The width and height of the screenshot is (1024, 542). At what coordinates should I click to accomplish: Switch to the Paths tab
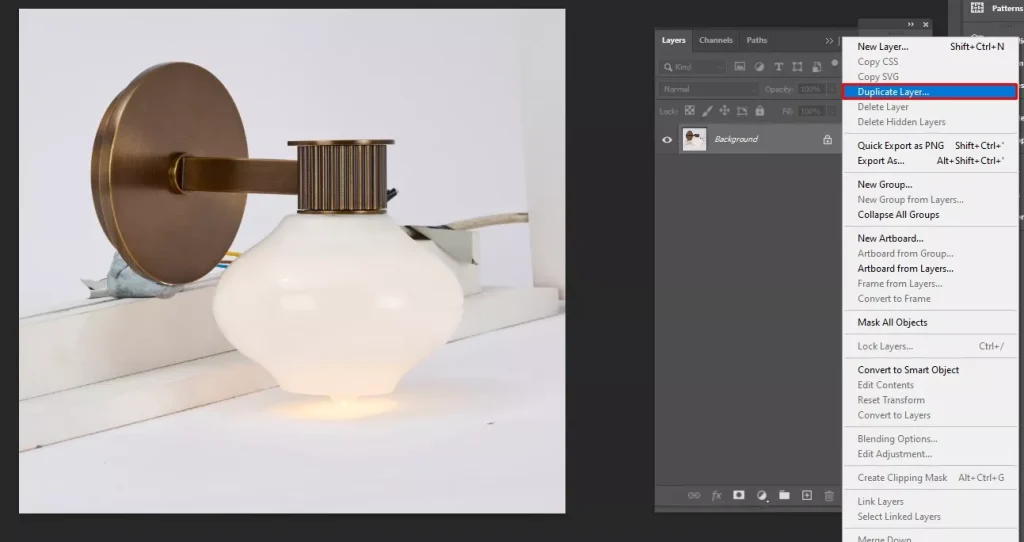(757, 40)
